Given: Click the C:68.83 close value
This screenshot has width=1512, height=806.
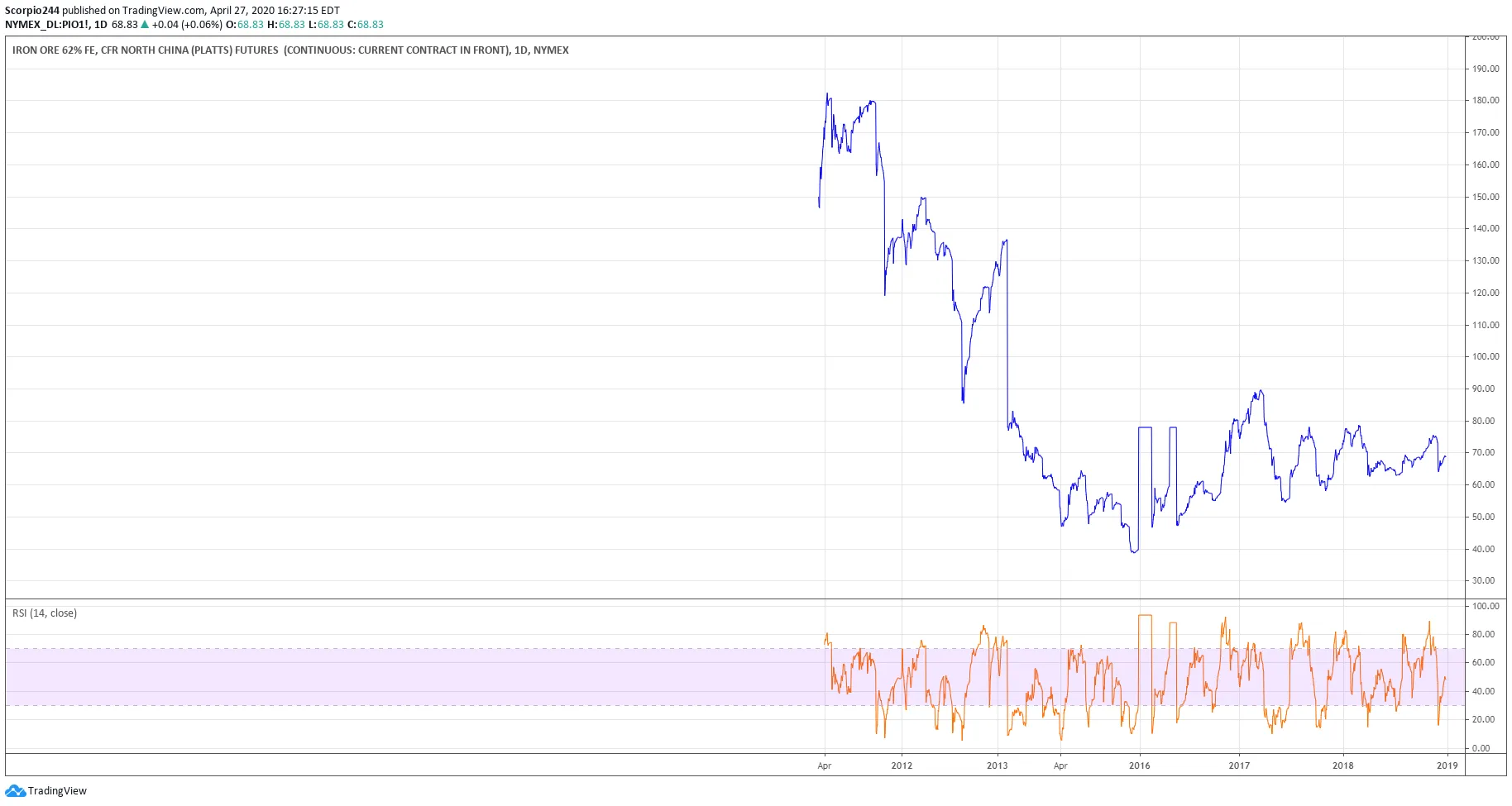Looking at the screenshot, I should tap(366, 25).
